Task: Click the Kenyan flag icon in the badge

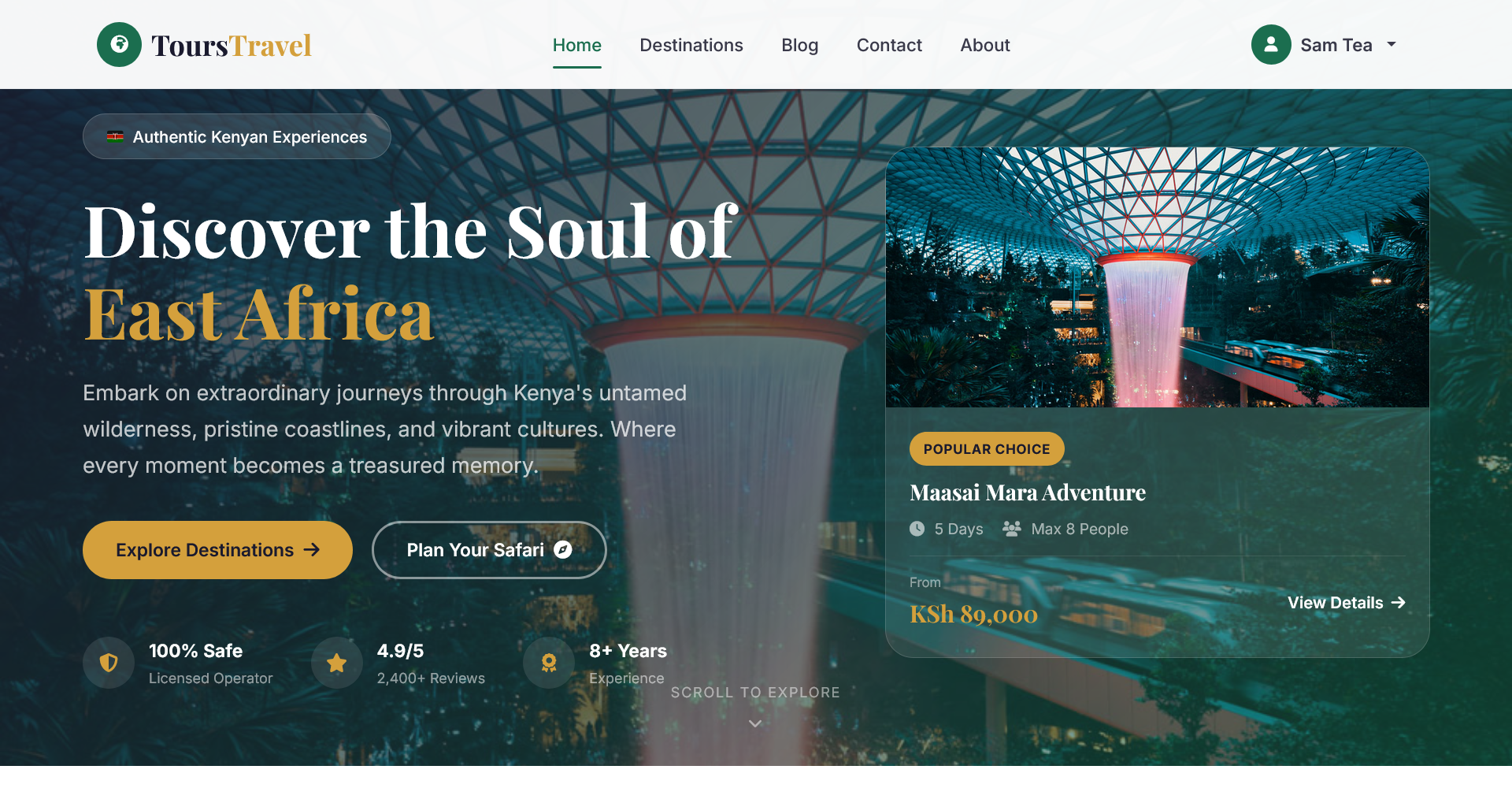Action: click(115, 136)
